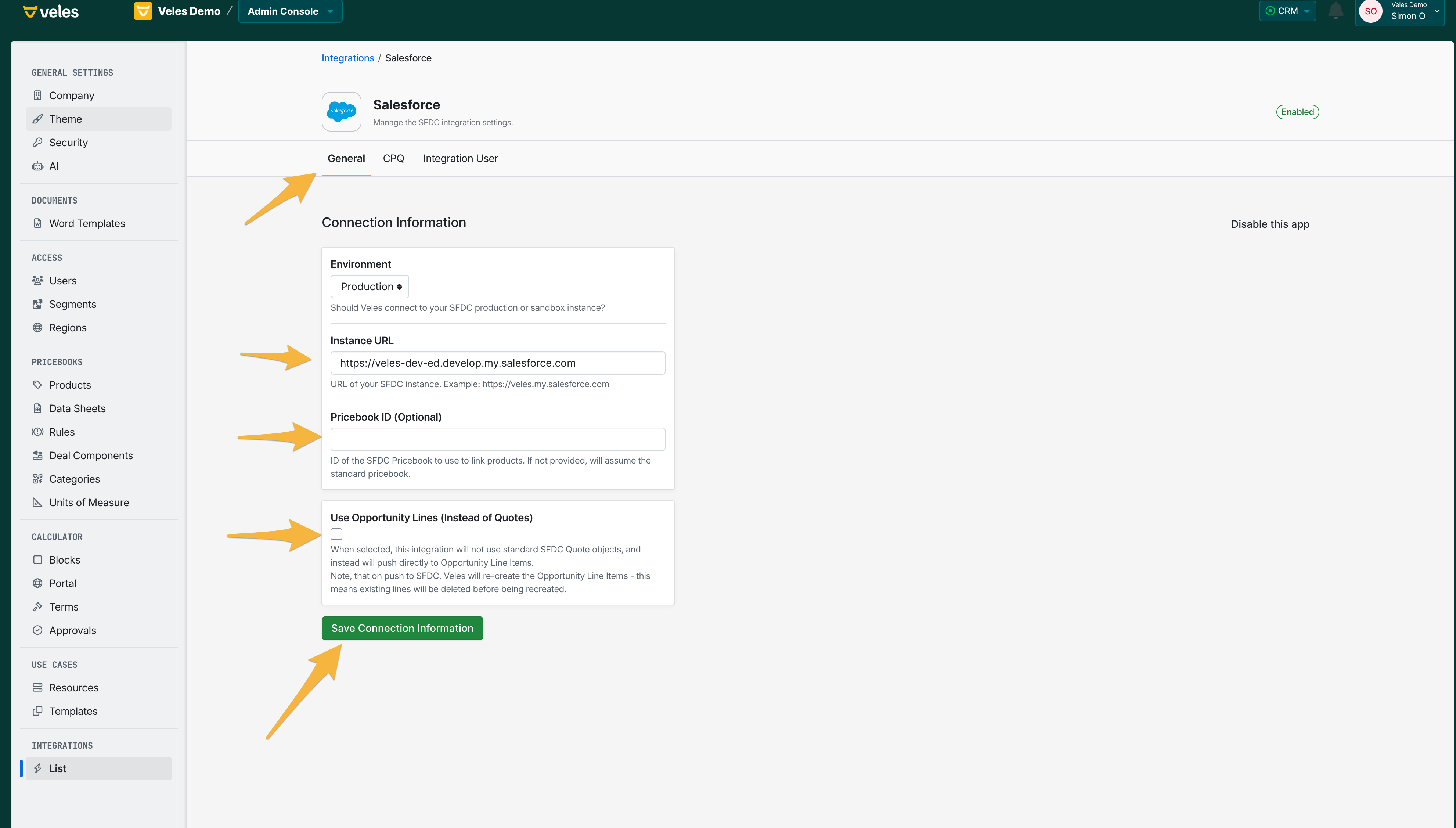This screenshot has height=828, width=1456.
Task: Click the Word Templates document icon
Action: 37,223
